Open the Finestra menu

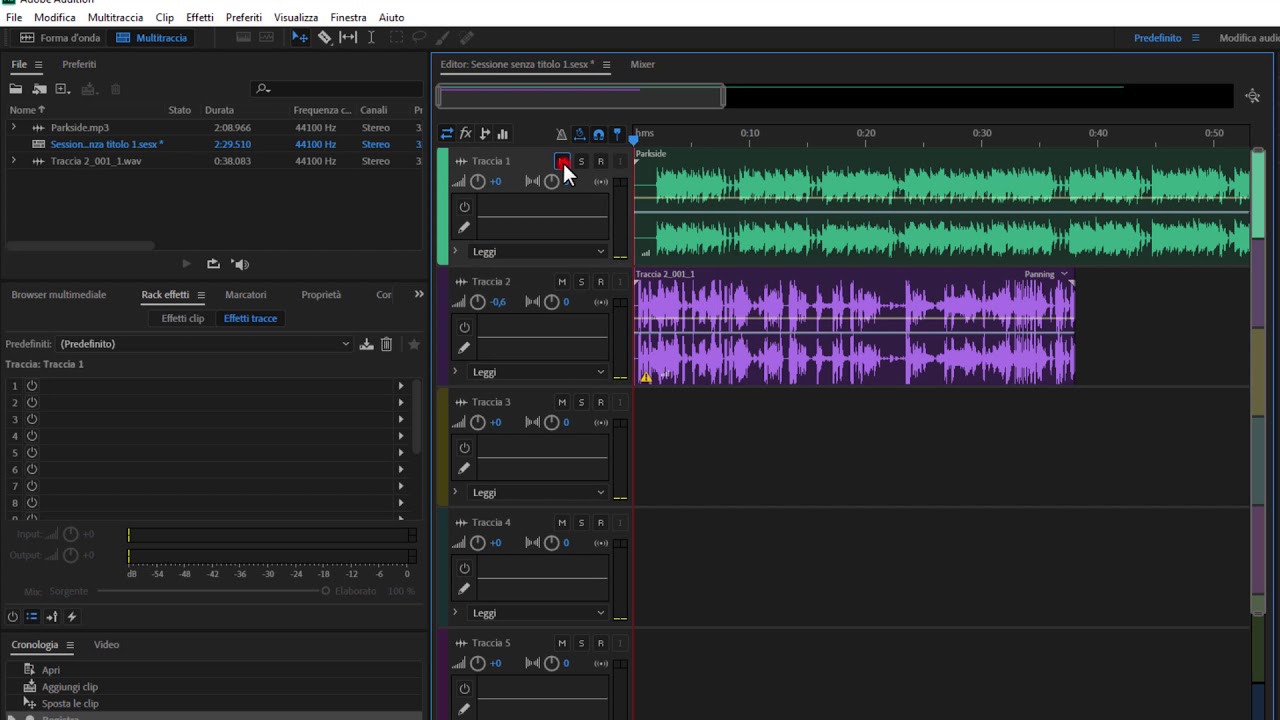pyautogui.click(x=349, y=17)
